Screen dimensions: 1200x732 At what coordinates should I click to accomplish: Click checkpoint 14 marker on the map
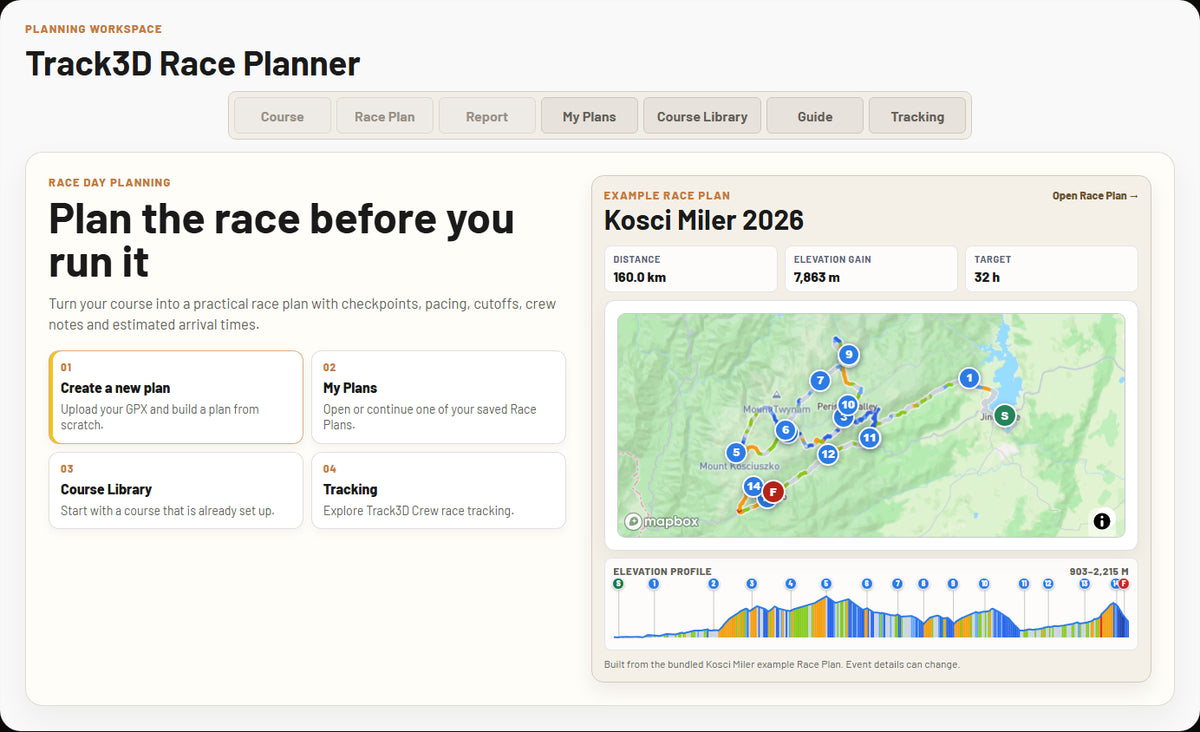[754, 486]
